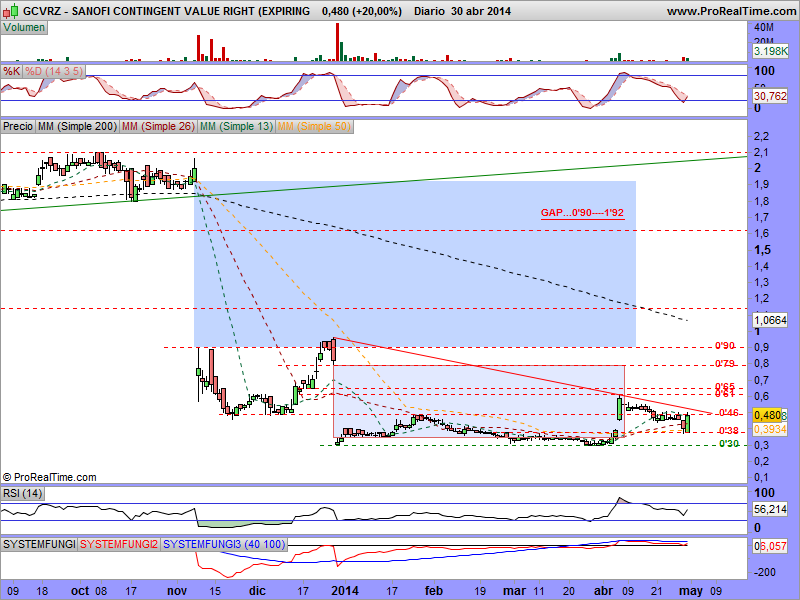The width and height of the screenshot is (800, 600).
Task: Click the SYSTEMFUNGI indicator label
Action: 39,544
